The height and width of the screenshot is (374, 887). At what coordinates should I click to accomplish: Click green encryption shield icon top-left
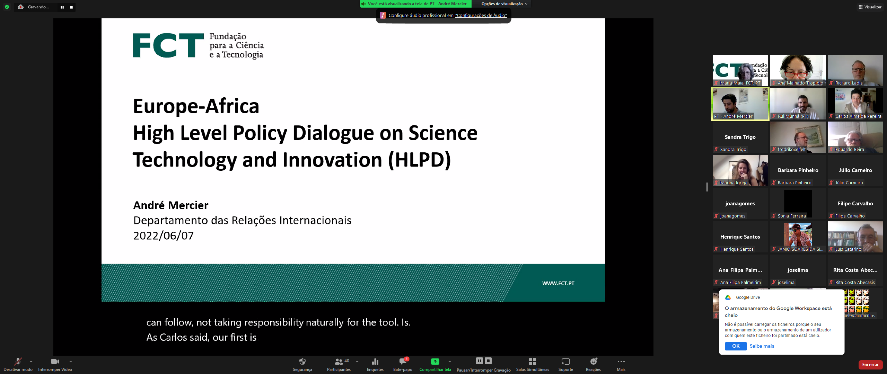(7, 7)
